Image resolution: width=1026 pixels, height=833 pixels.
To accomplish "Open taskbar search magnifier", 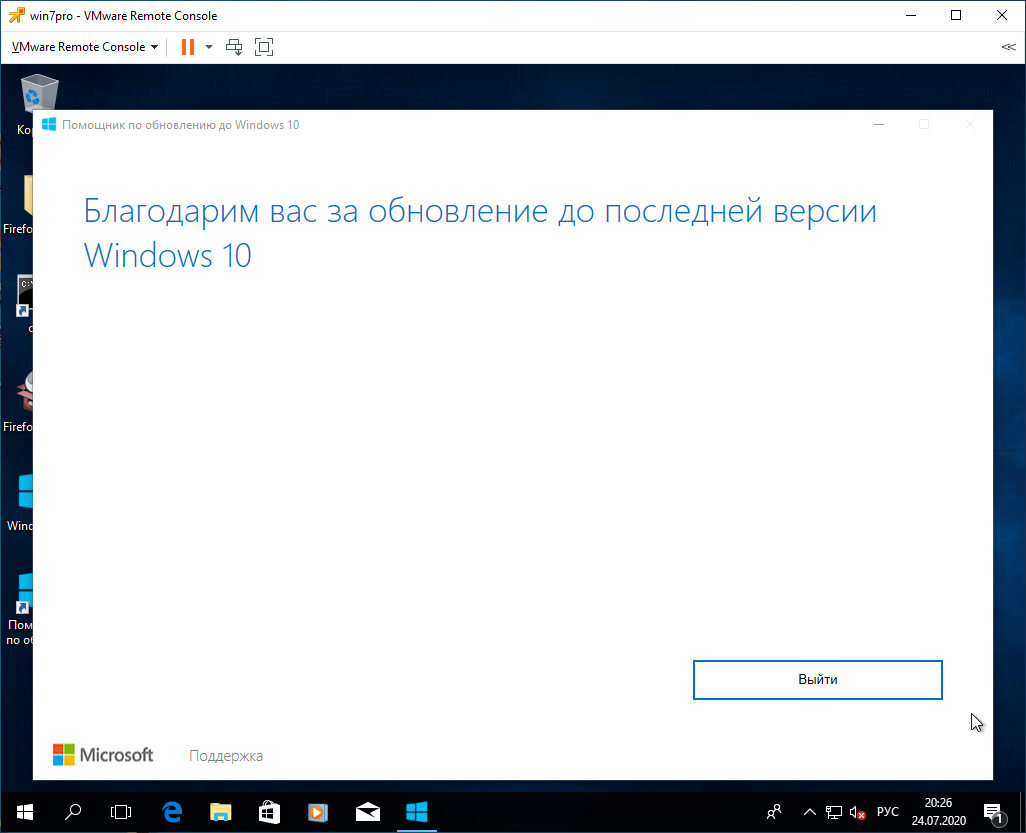I will coord(73,812).
